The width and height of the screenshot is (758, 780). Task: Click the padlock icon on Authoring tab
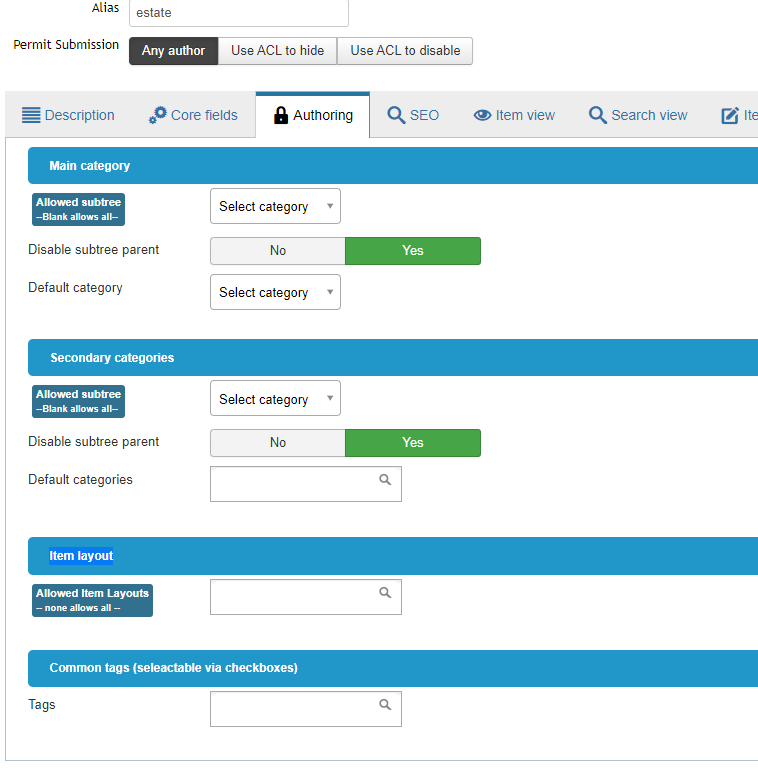click(281, 115)
